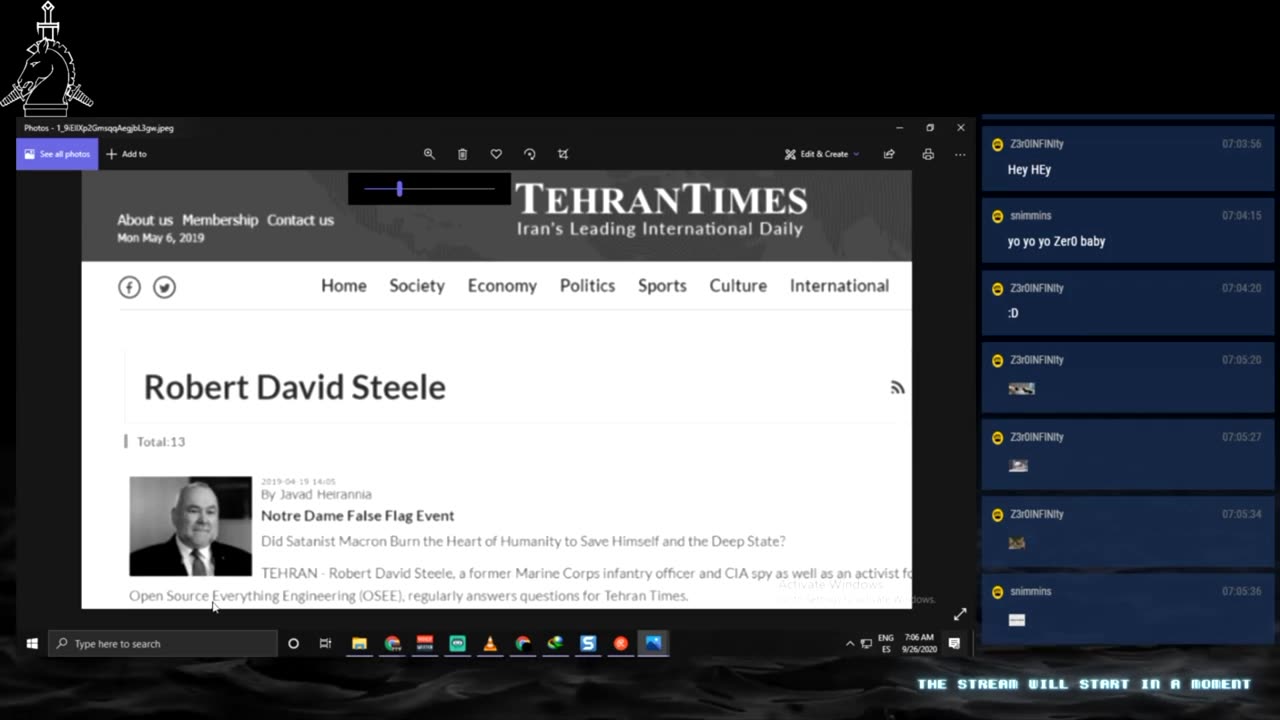Open the notification action center
Screen dimensions: 1280x720
click(955, 643)
